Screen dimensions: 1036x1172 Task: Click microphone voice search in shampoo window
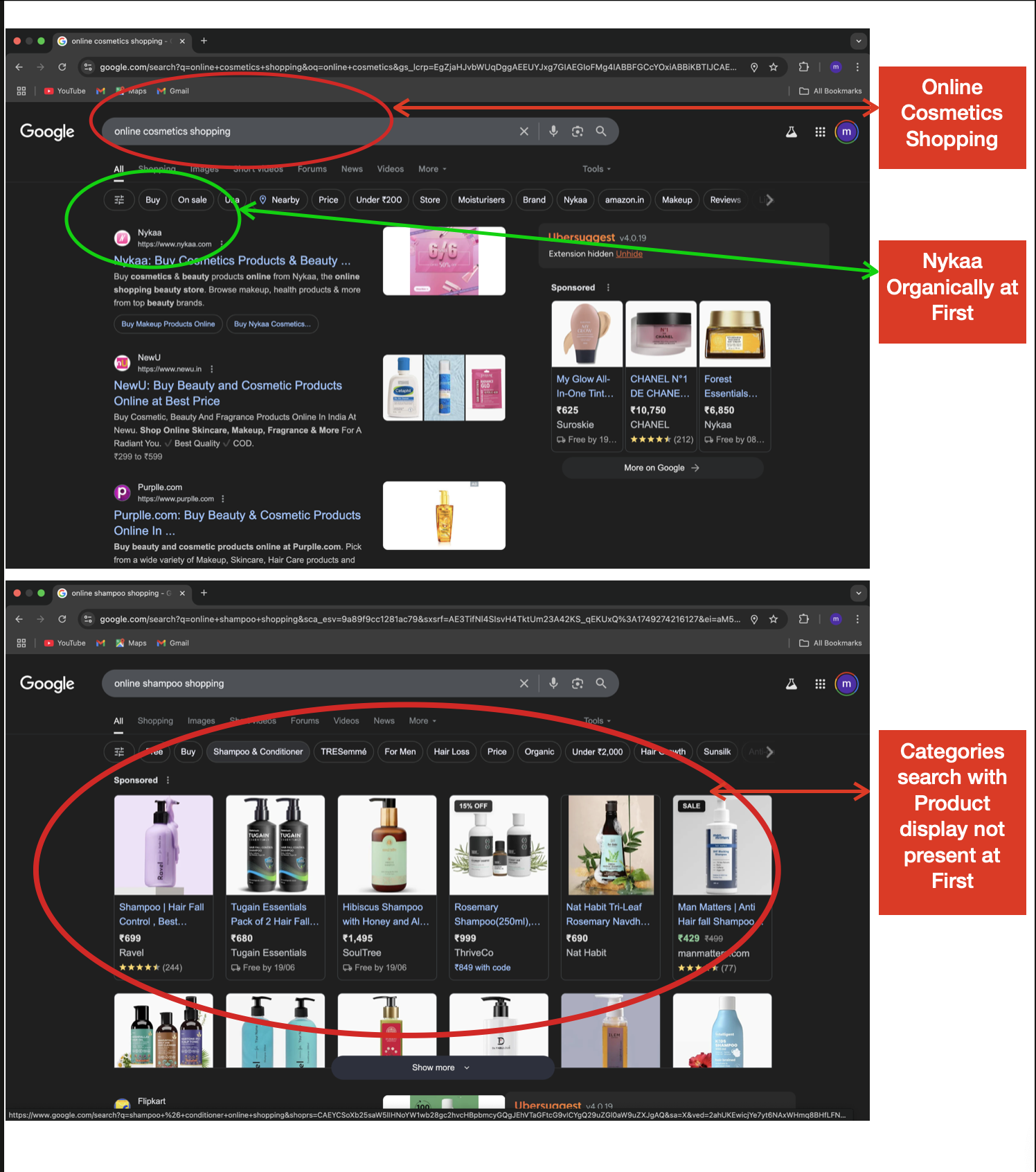click(x=553, y=683)
